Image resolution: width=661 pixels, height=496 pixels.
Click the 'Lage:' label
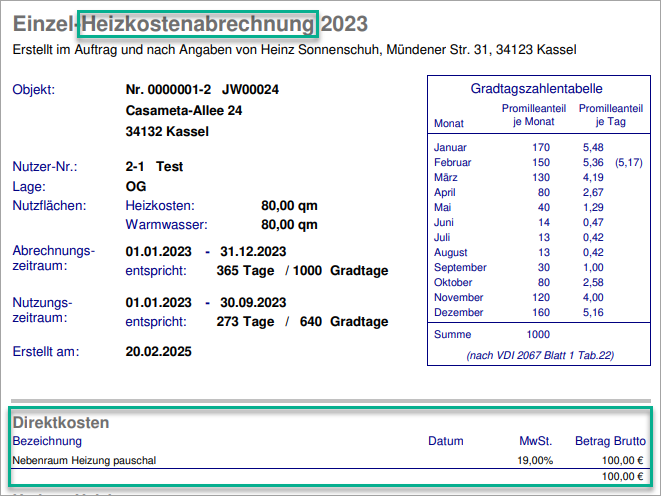[29, 186]
